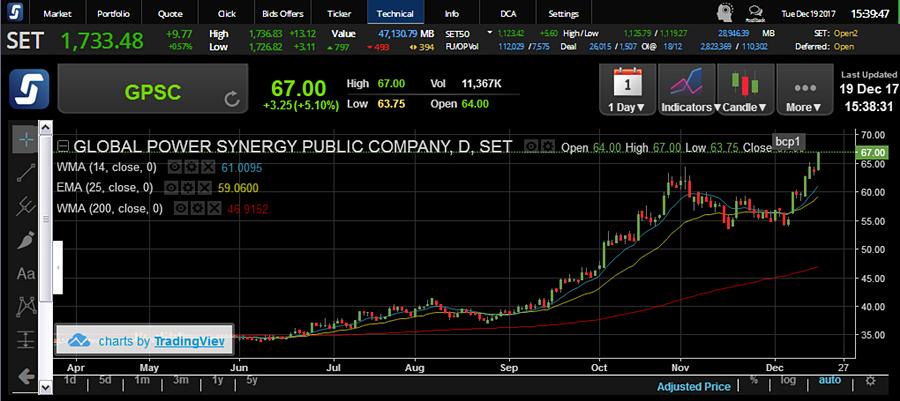The height and width of the screenshot is (401, 900).
Task: Toggle log scale mode
Action: point(788,380)
